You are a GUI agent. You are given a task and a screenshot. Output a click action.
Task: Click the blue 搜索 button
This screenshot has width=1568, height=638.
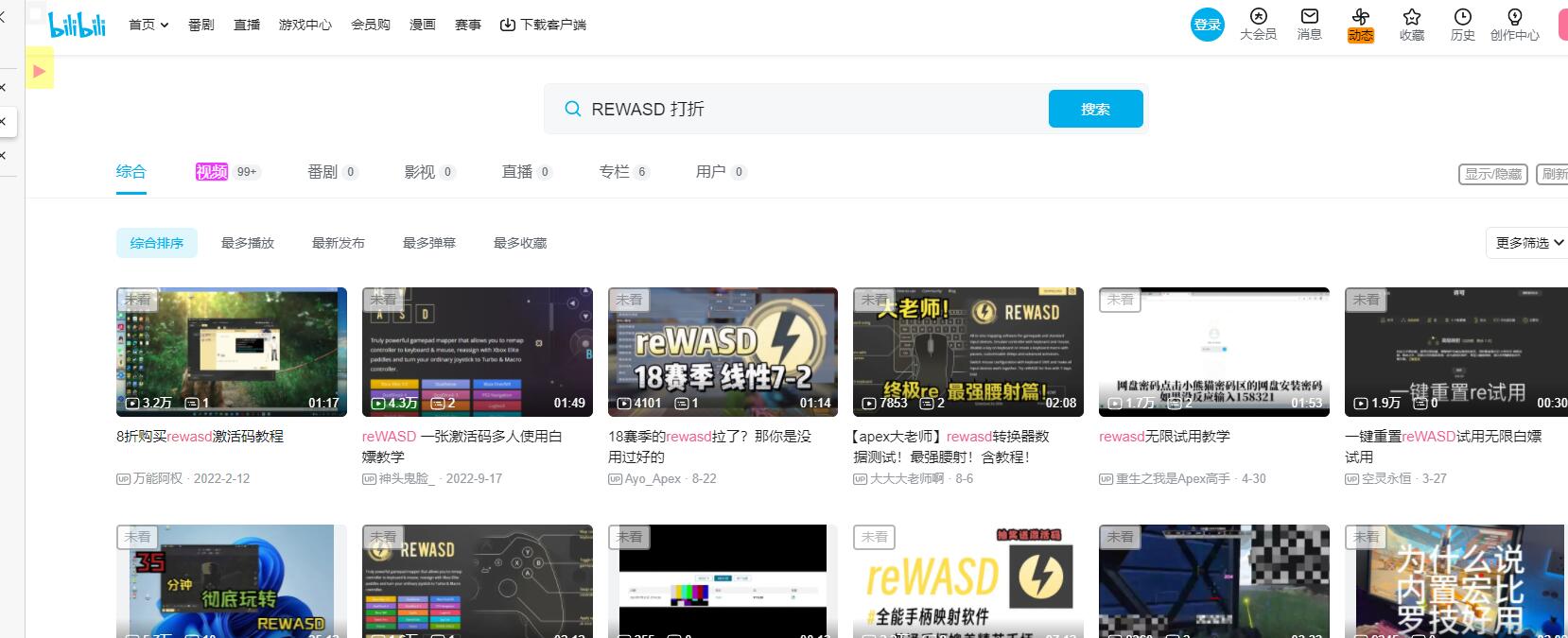pos(1095,109)
